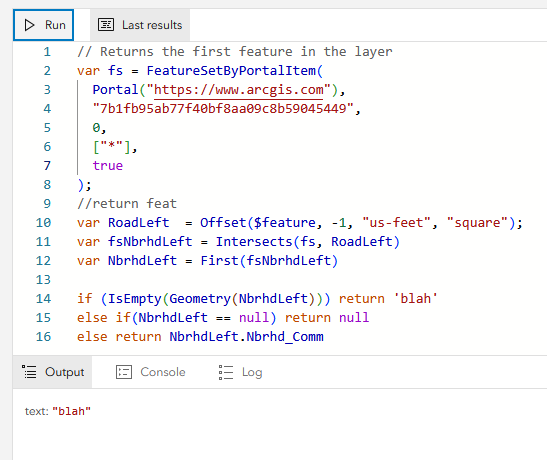Image resolution: width=547 pixels, height=460 pixels.
Task: Run the Arcade expression
Action: (44, 25)
